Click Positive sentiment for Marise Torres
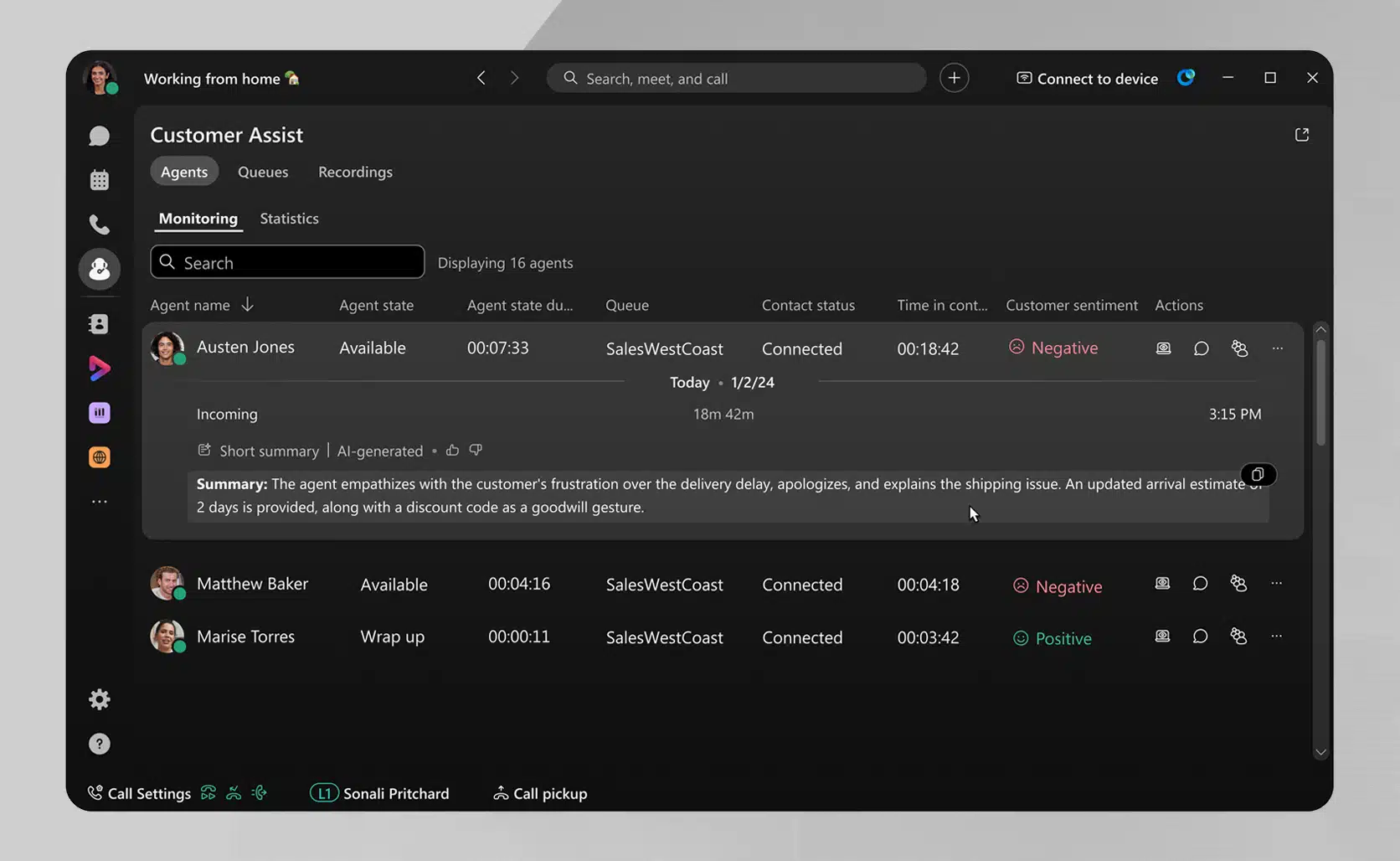Viewport: 1400px width, 861px height. (1053, 638)
